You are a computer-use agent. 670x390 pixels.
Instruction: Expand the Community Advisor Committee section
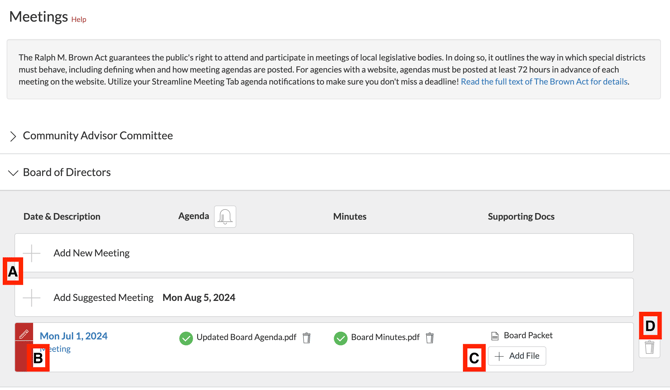coord(13,136)
